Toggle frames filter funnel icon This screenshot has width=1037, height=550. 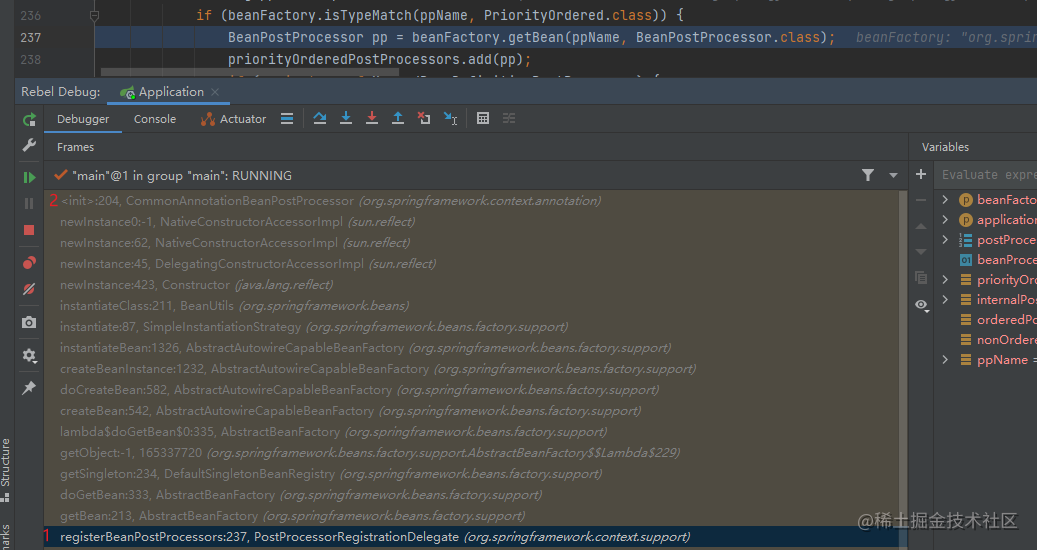(x=868, y=175)
